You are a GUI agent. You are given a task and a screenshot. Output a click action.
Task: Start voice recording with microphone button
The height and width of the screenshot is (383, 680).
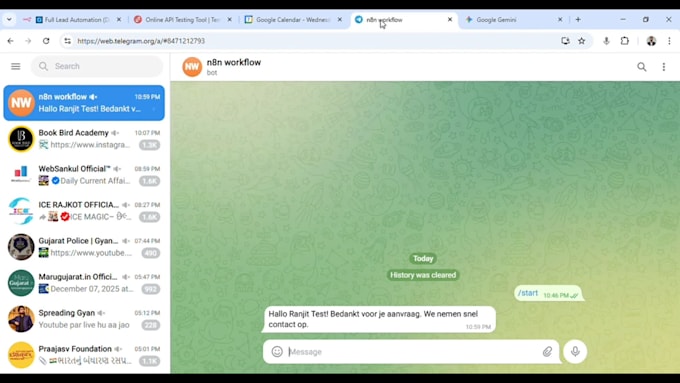tap(575, 352)
